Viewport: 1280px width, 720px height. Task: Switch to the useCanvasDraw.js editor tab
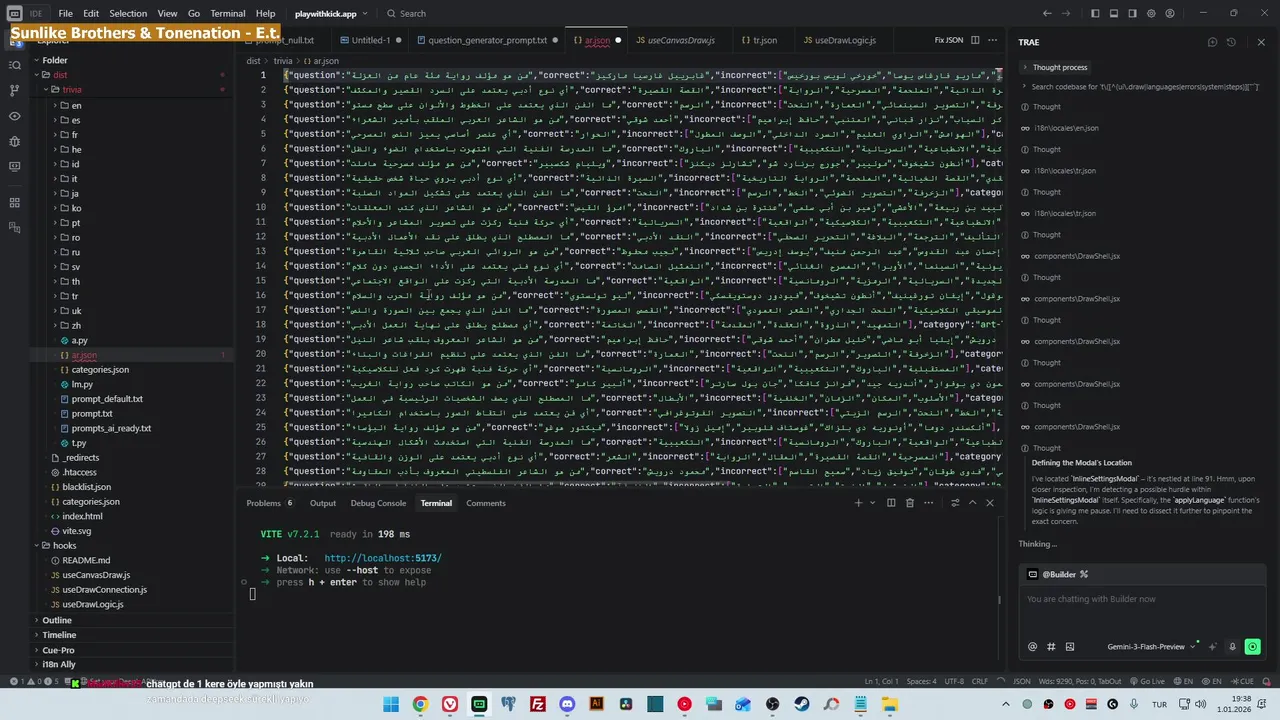[681, 40]
